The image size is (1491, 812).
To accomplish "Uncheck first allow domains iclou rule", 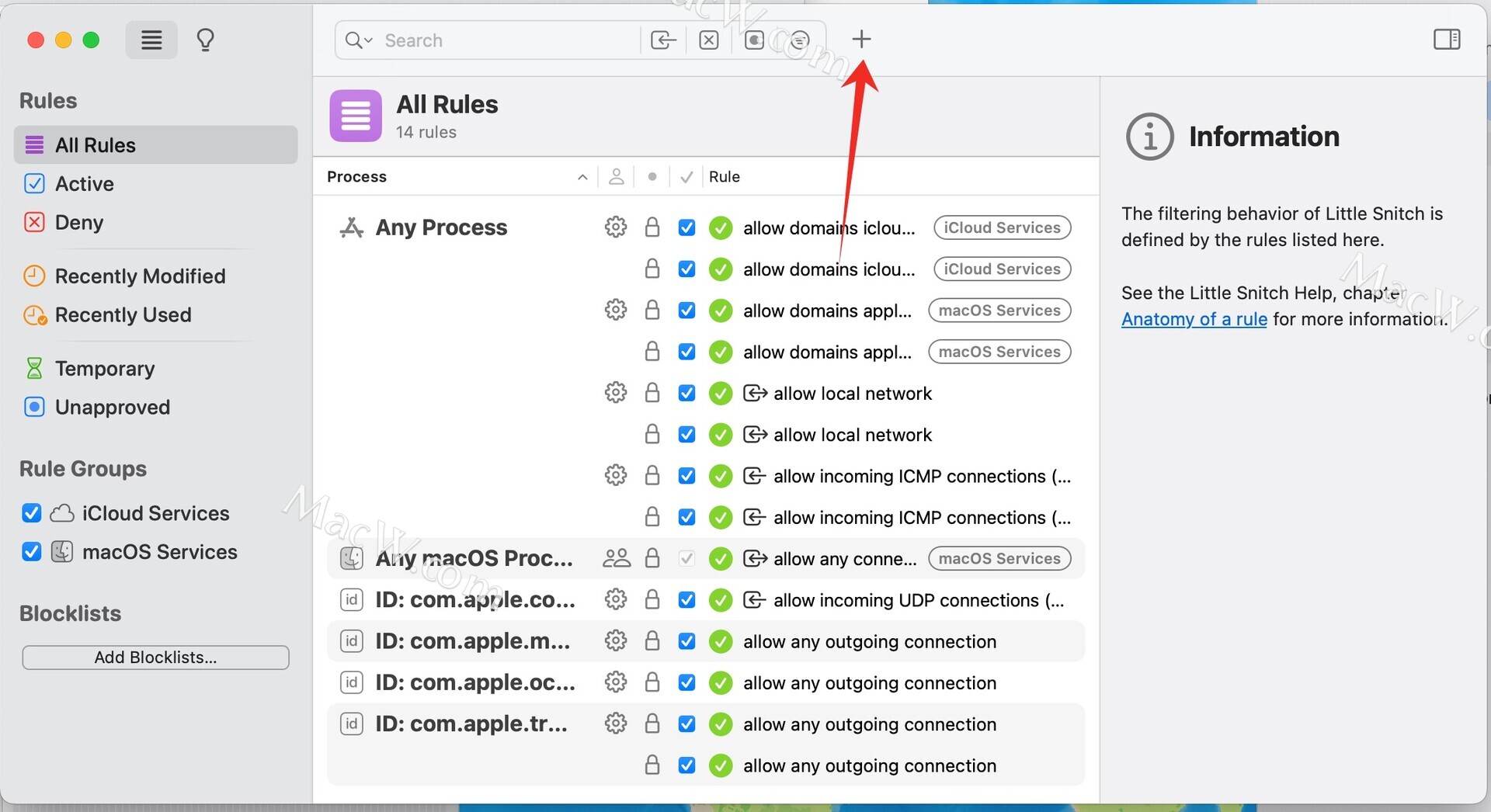I will pos(686,227).
